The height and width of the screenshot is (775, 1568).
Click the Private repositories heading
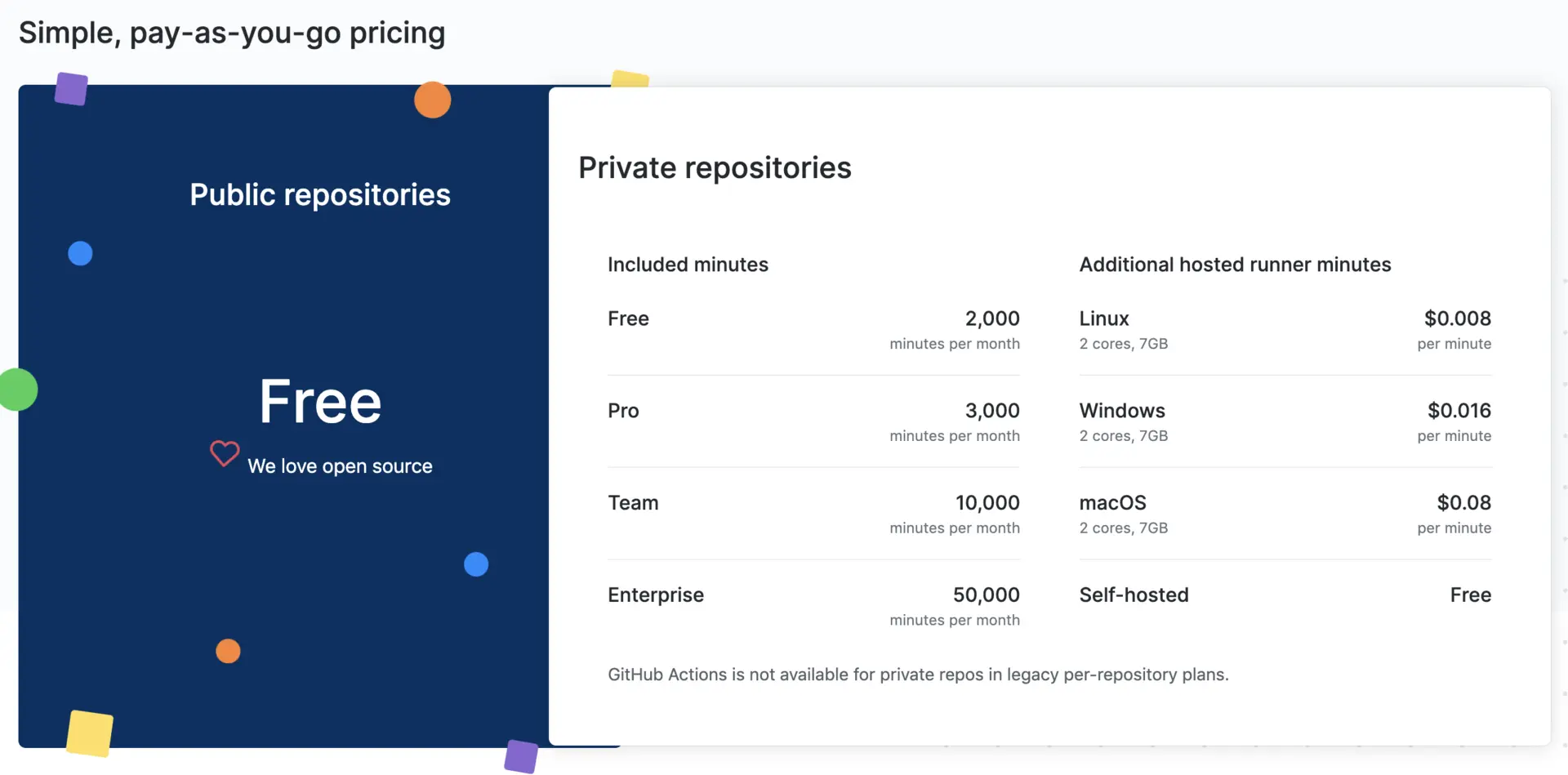click(715, 167)
